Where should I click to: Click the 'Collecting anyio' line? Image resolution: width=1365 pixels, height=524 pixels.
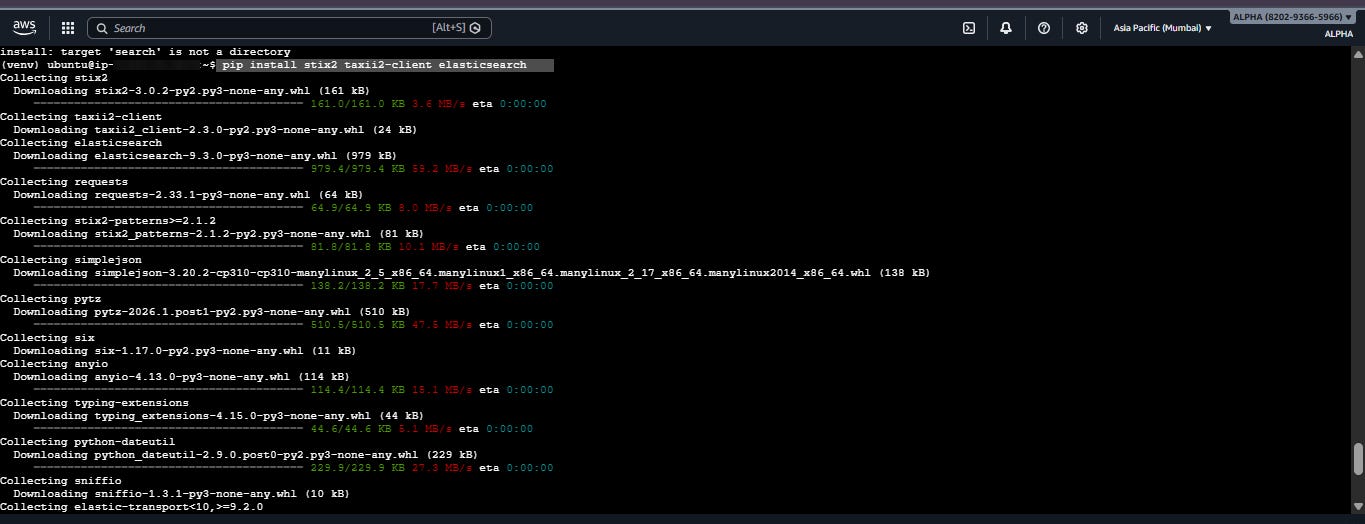[54, 364]
